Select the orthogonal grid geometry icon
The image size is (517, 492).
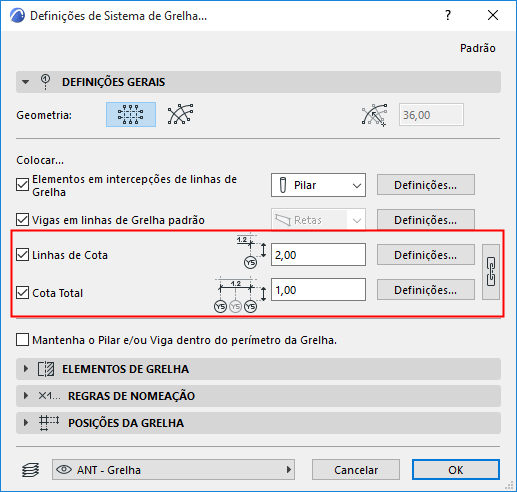pos(131,115)
